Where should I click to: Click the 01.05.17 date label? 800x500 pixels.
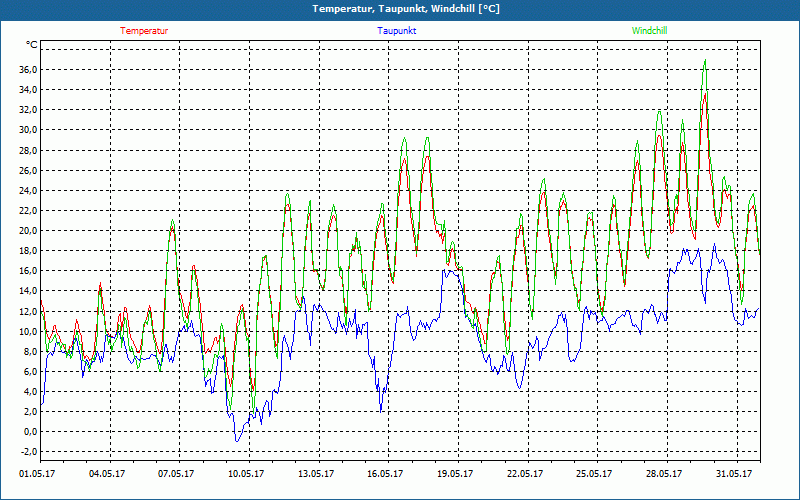tap(37, 474)
